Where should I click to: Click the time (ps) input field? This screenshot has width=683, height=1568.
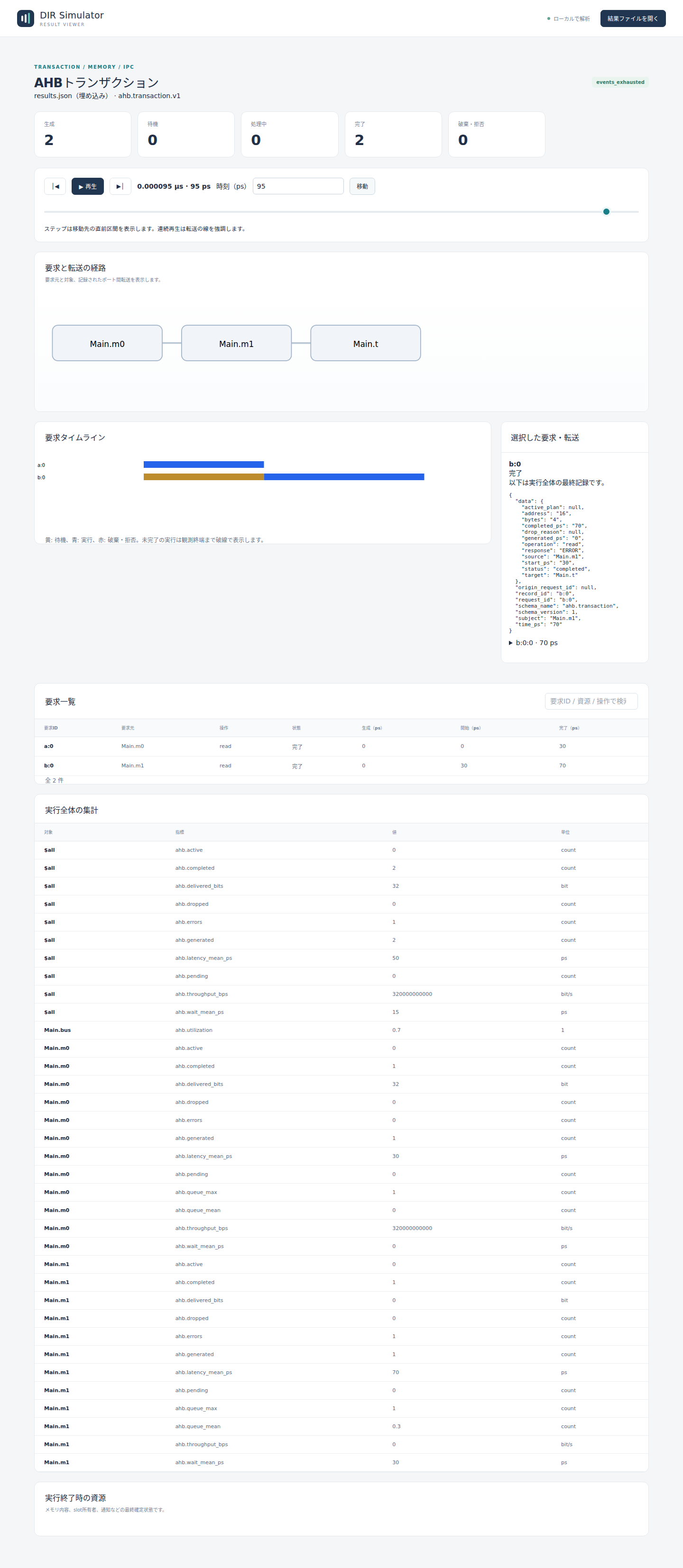[298, 186]
